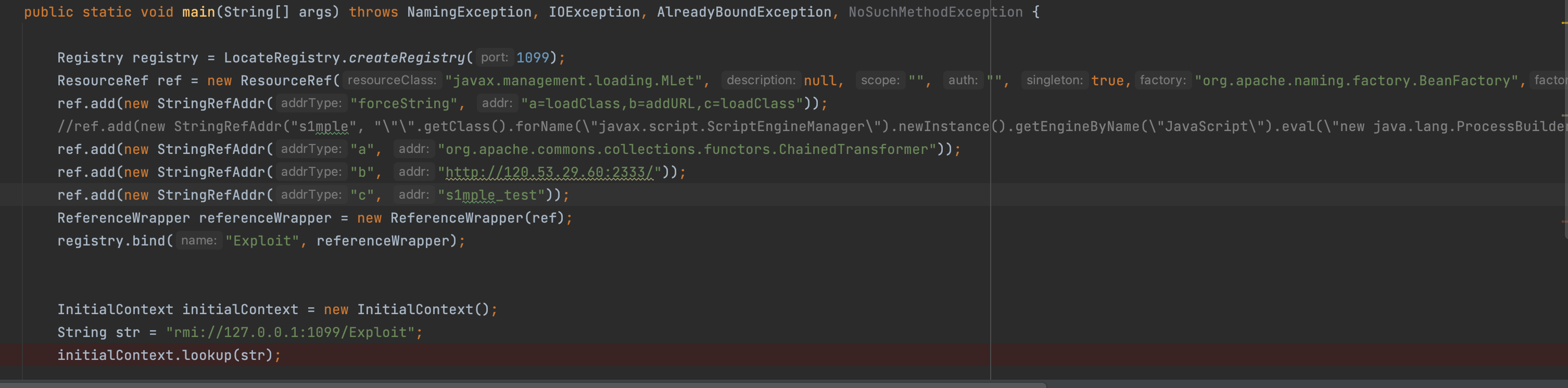Click the http://120.53.29.60:2333/ URL string
Viewport: 1568px width, 388px height.
[x=549, y=173]
